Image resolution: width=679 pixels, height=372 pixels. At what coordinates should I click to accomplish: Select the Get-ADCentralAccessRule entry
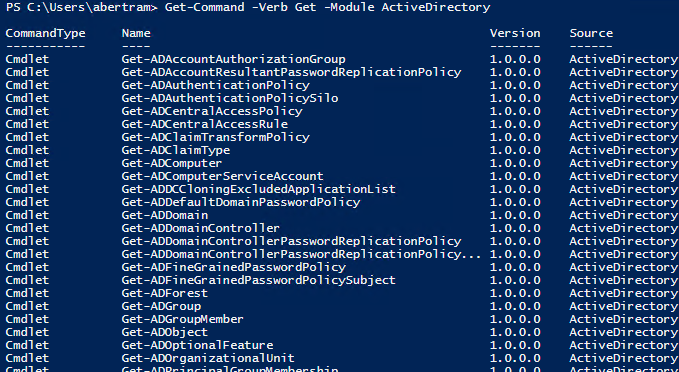tap(205, 124)
